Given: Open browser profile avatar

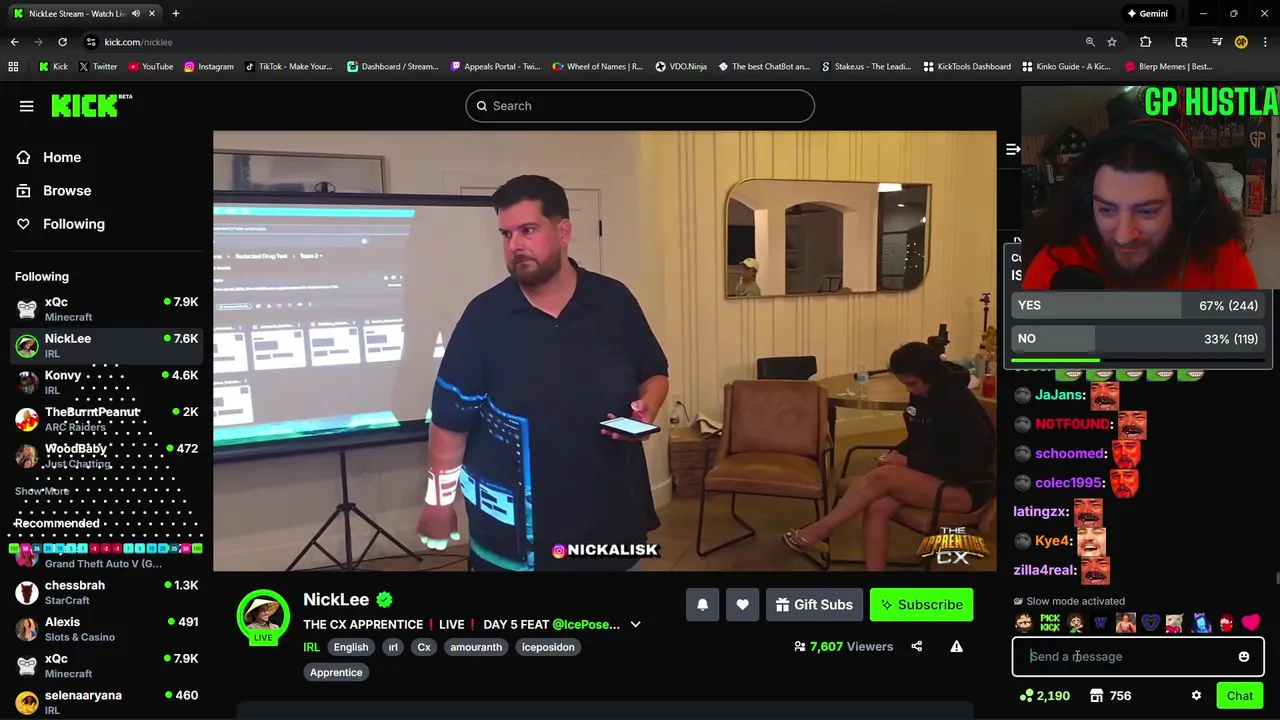Looking at the screenshot, I should click(x=1241, y=42).
